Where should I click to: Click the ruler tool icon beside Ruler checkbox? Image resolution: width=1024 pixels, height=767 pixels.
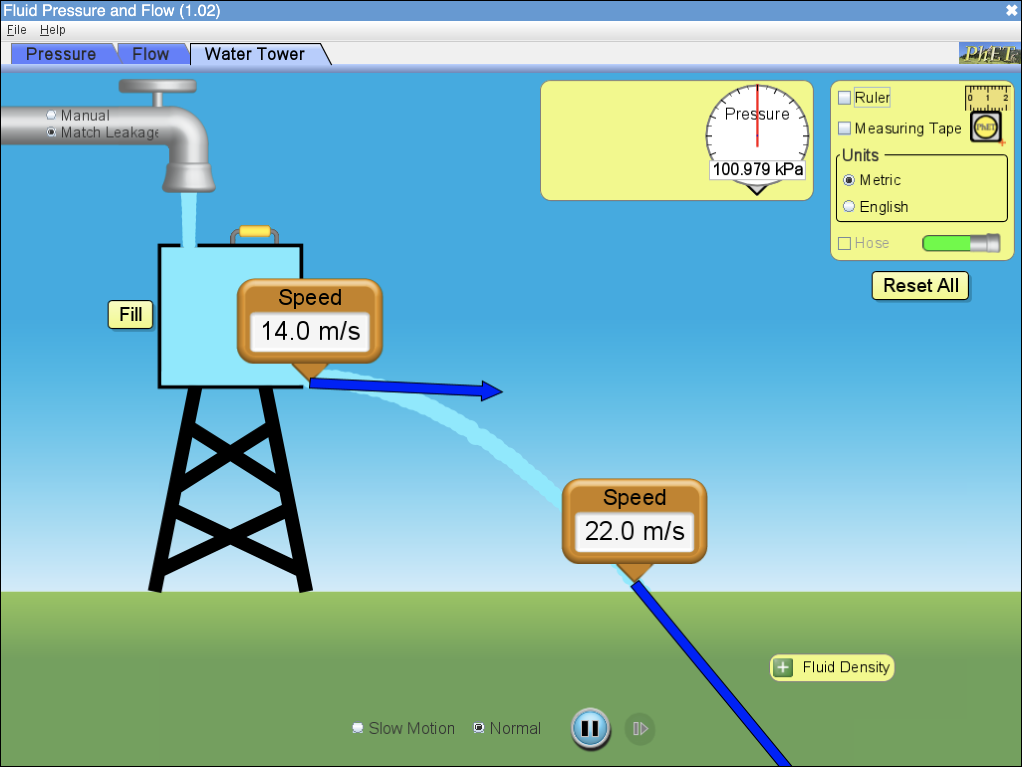tap(986, 97)
